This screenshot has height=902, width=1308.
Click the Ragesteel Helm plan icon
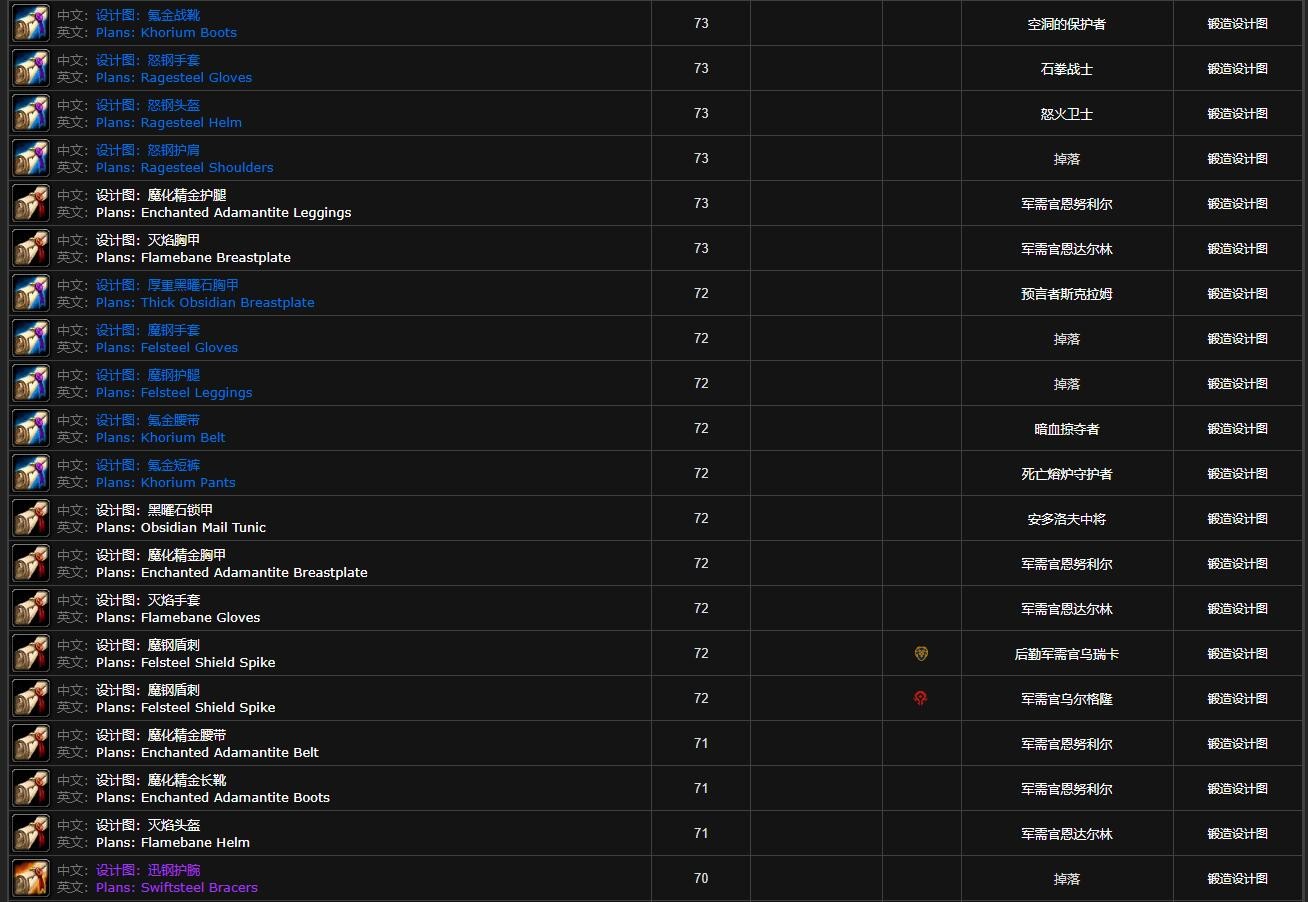click(x=31, y=114)
